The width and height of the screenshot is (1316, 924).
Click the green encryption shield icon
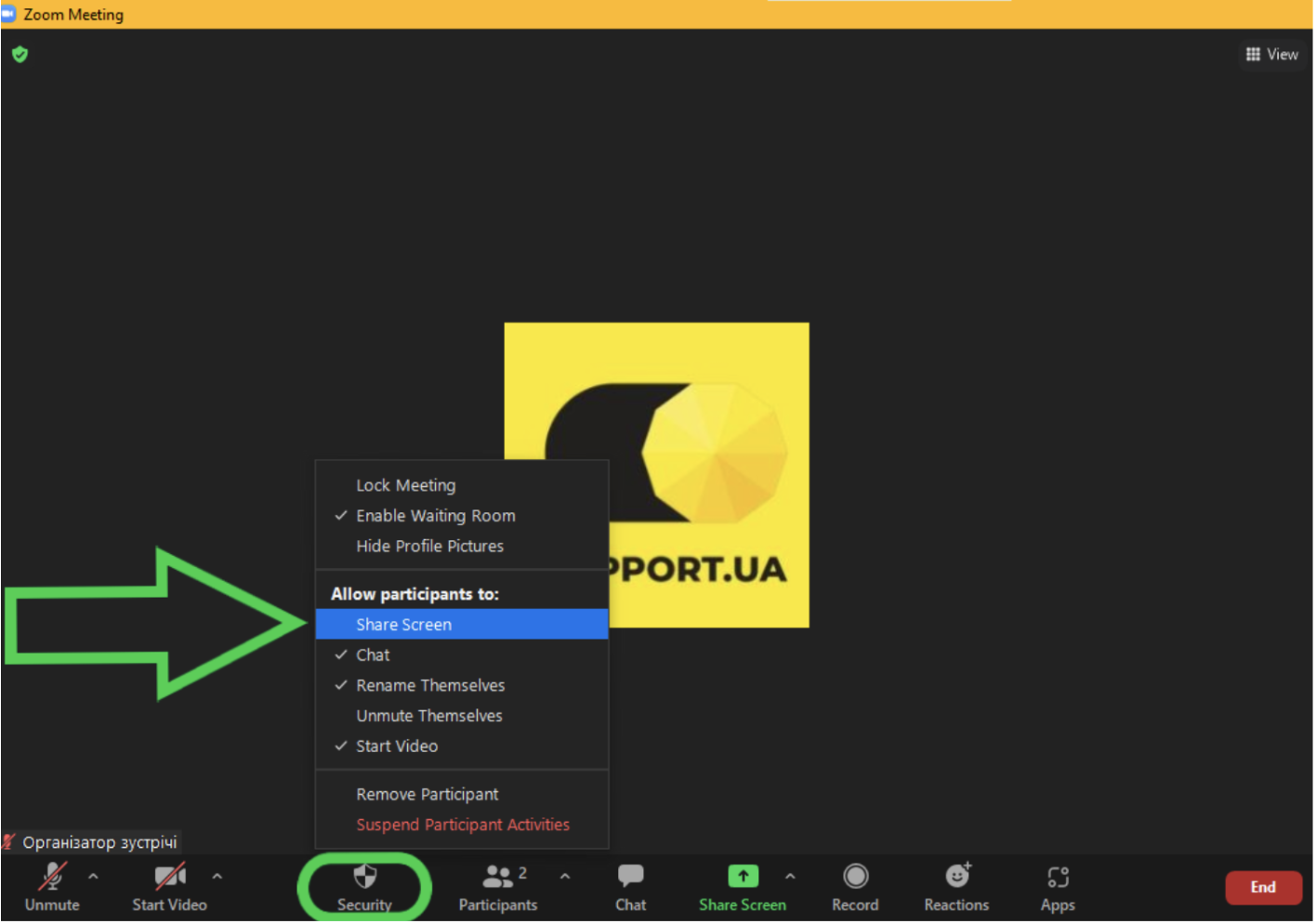coord(20,55)
